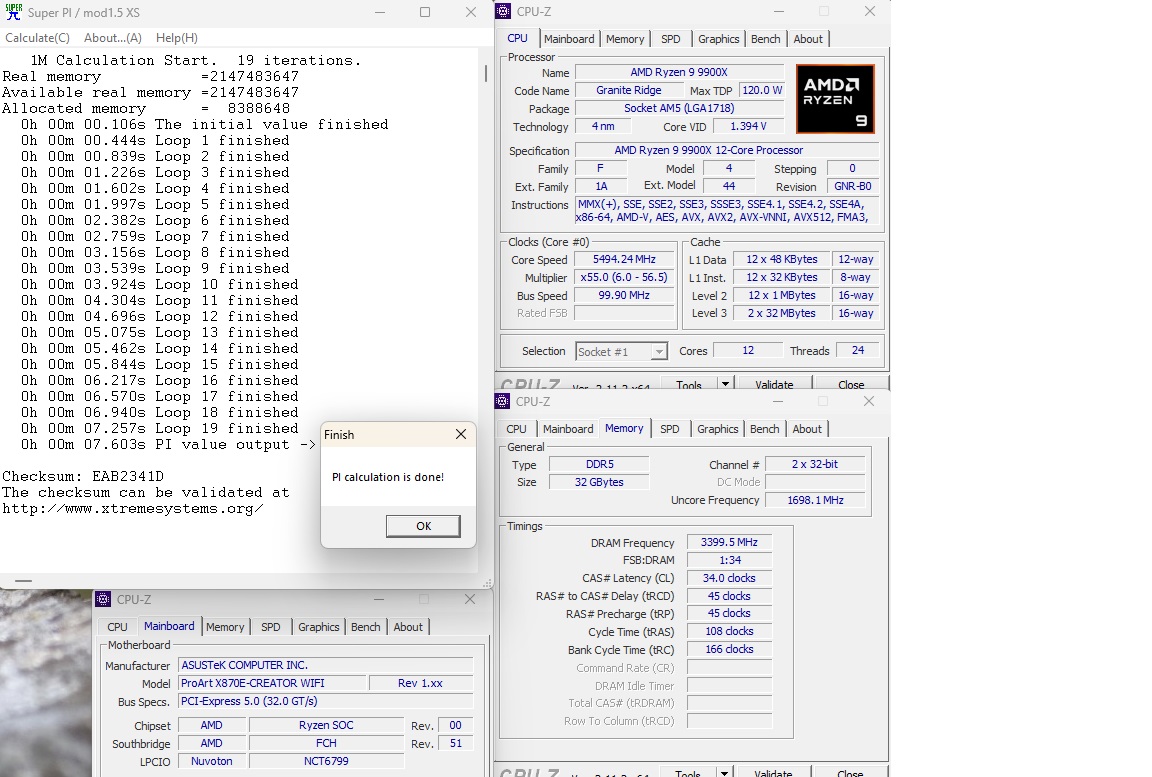Click Close button in top CPU-Z window
Image resolution: width=1152 pixels, height=777 pixels.
851,384
